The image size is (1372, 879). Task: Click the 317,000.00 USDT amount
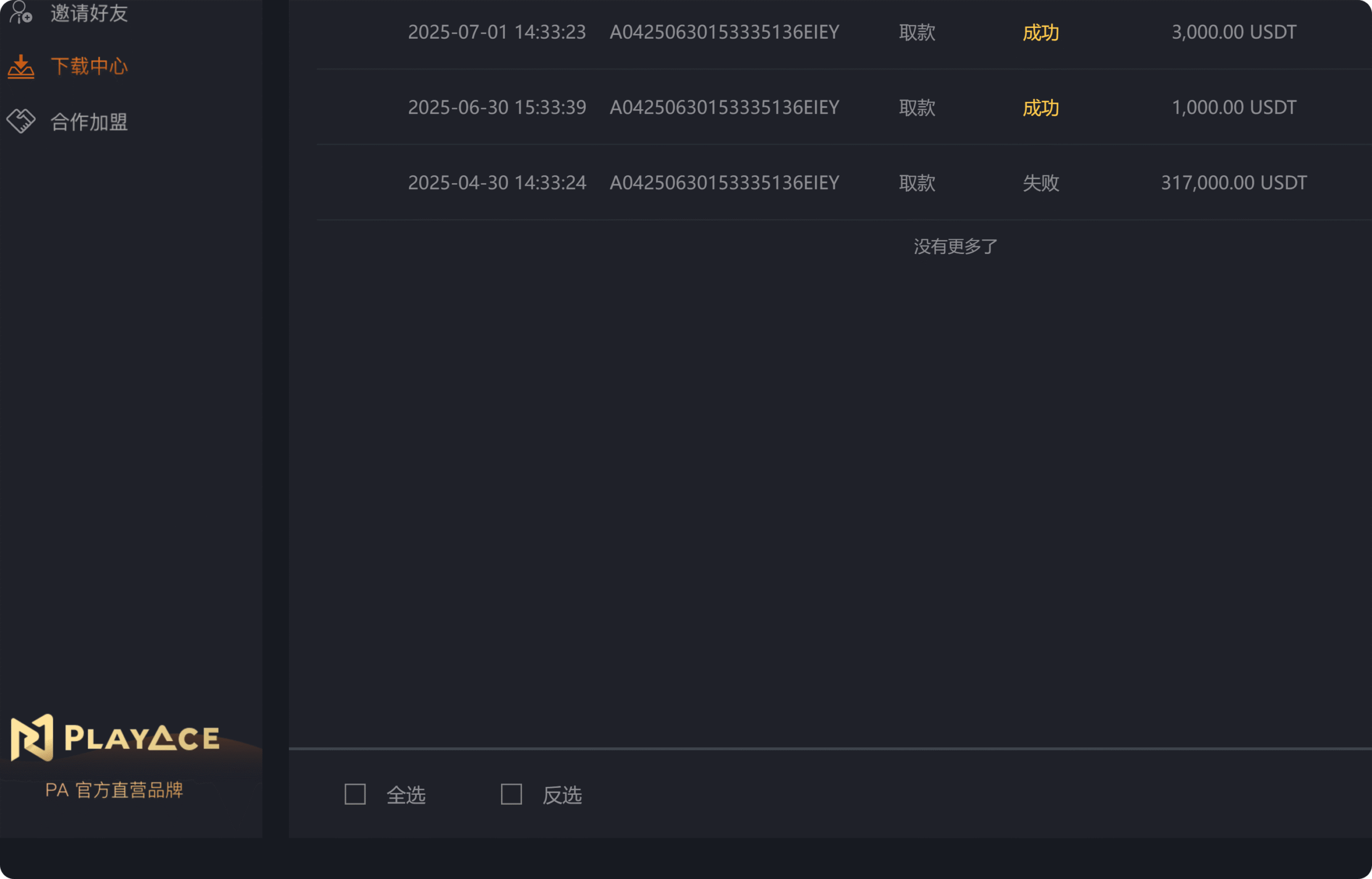(x=1234, y=183)
